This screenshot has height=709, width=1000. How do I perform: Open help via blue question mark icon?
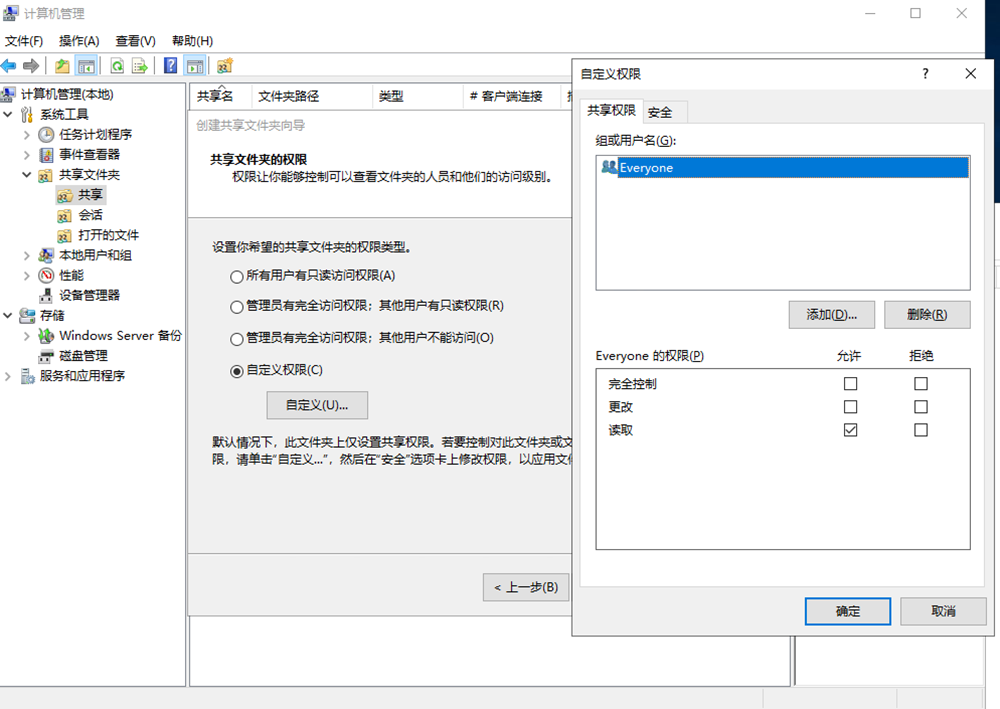(170, 66)
